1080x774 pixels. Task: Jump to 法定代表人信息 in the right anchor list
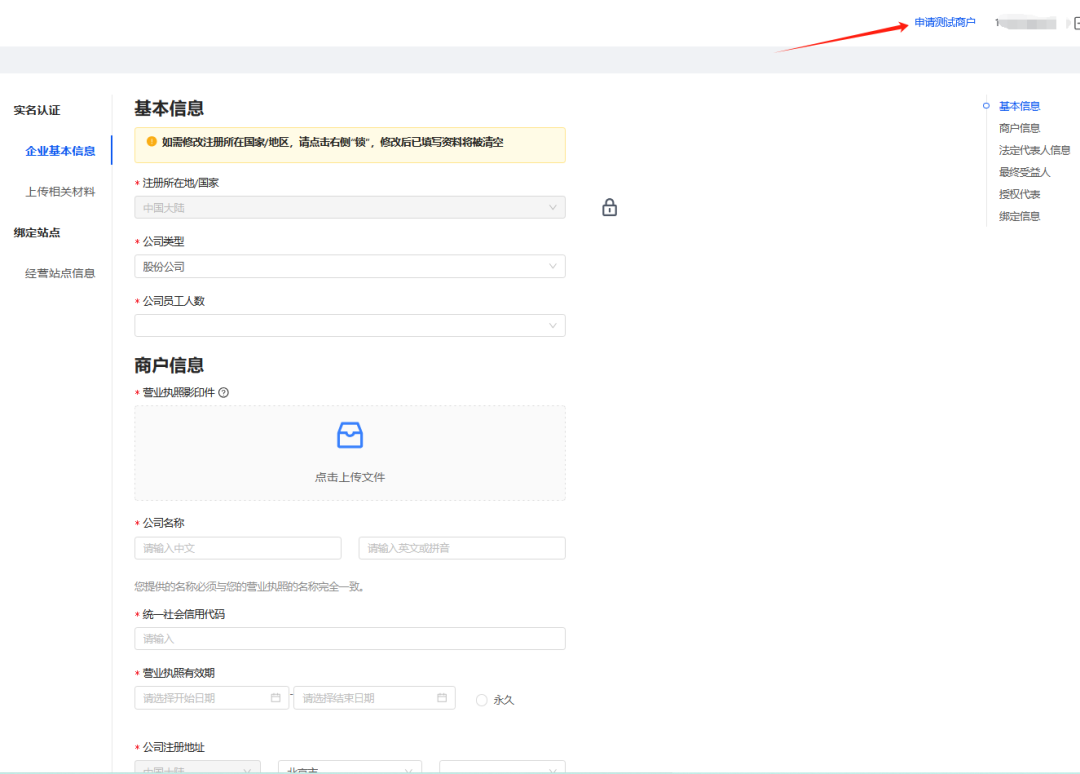(x=1034, y=150)
